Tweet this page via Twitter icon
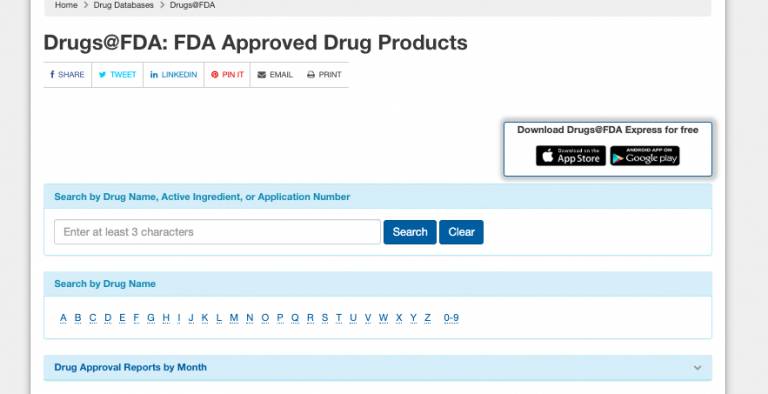 pos(118,75)
